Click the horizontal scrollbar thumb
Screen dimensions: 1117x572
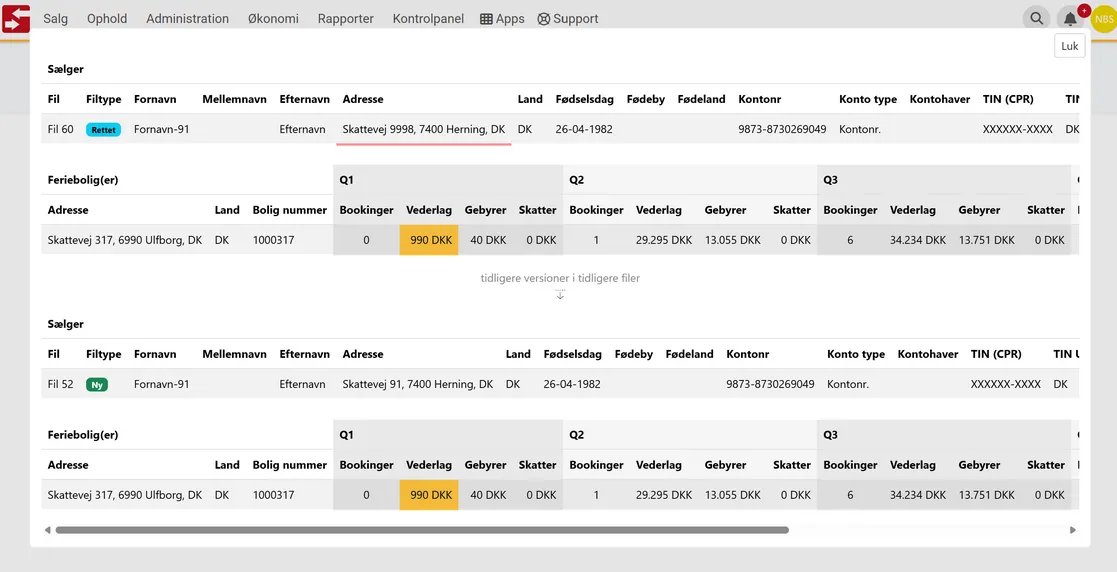pos(422,530)
